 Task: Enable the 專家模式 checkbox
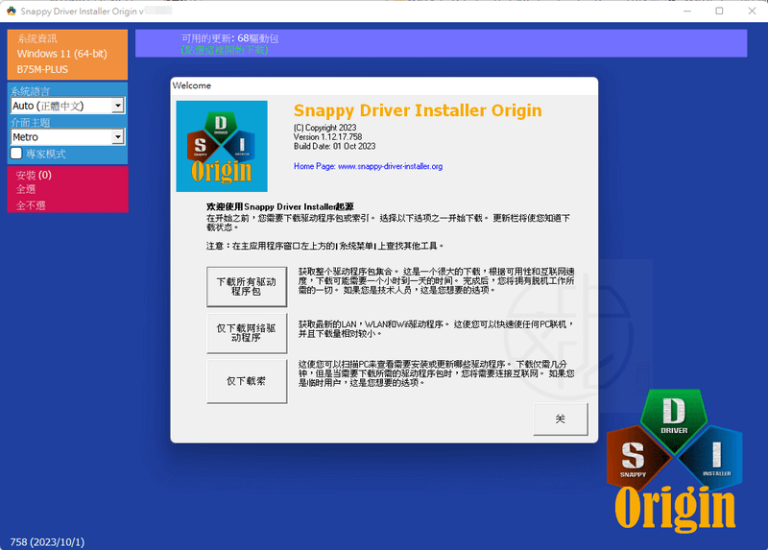coord(16,153)
